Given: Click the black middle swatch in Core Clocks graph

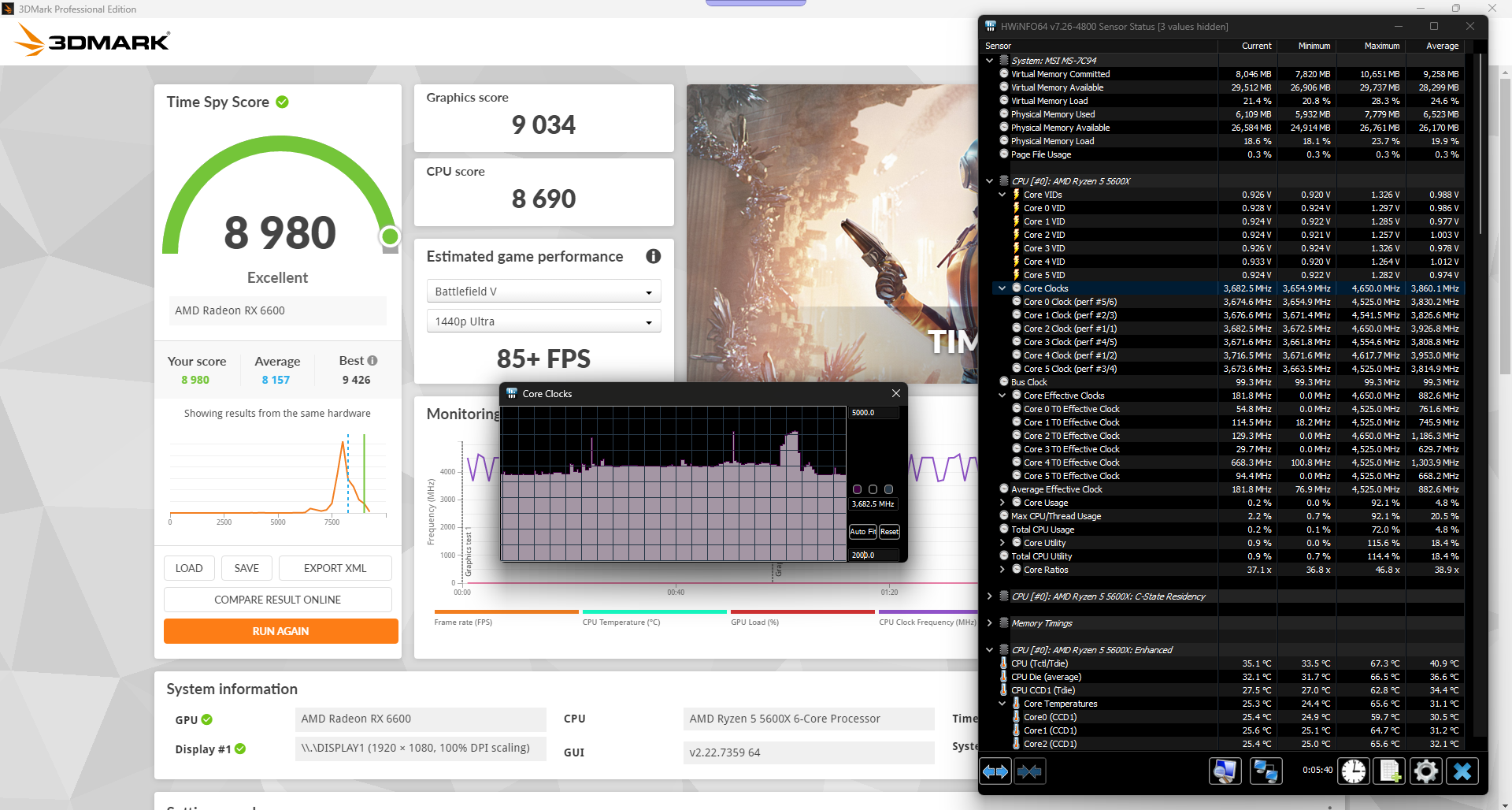Looking at the screenshot, I should point(873,489).
